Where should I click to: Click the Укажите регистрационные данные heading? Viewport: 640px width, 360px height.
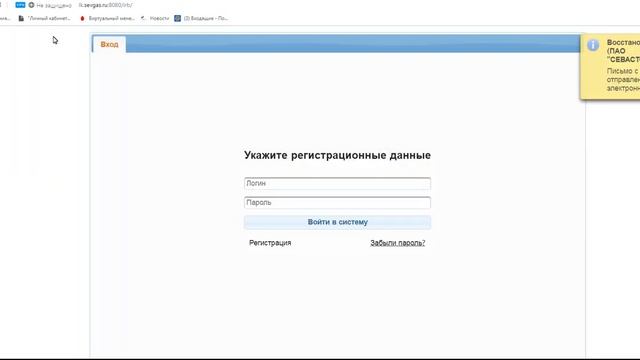(337, 155)
